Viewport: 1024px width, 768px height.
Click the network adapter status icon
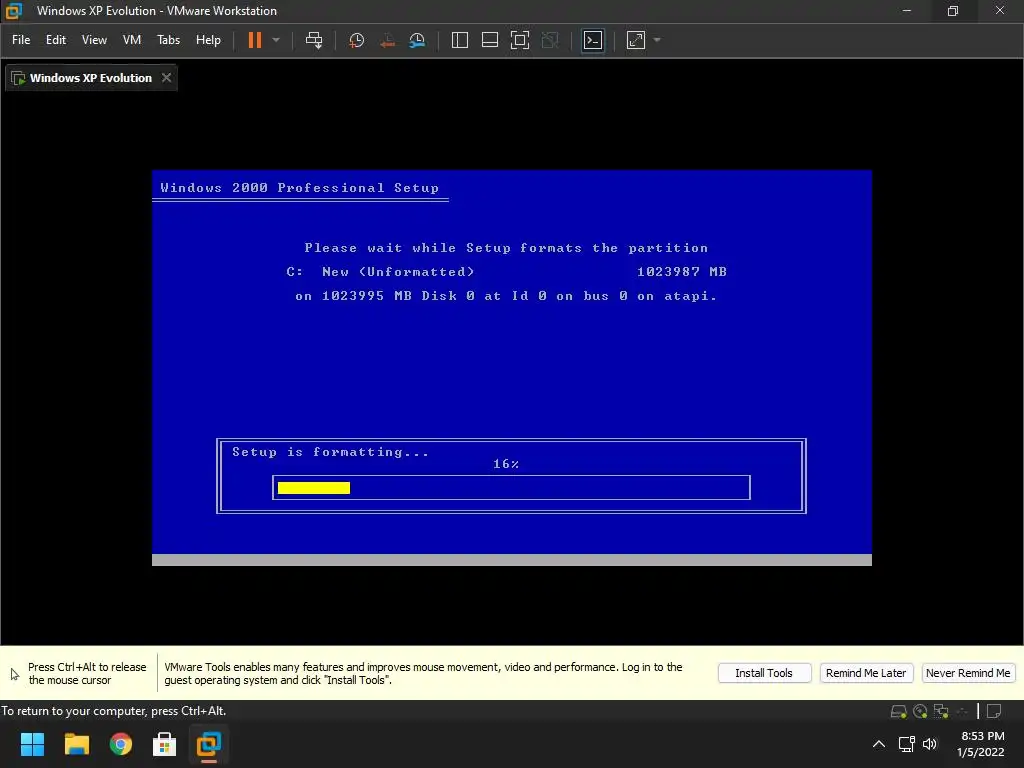941,712
